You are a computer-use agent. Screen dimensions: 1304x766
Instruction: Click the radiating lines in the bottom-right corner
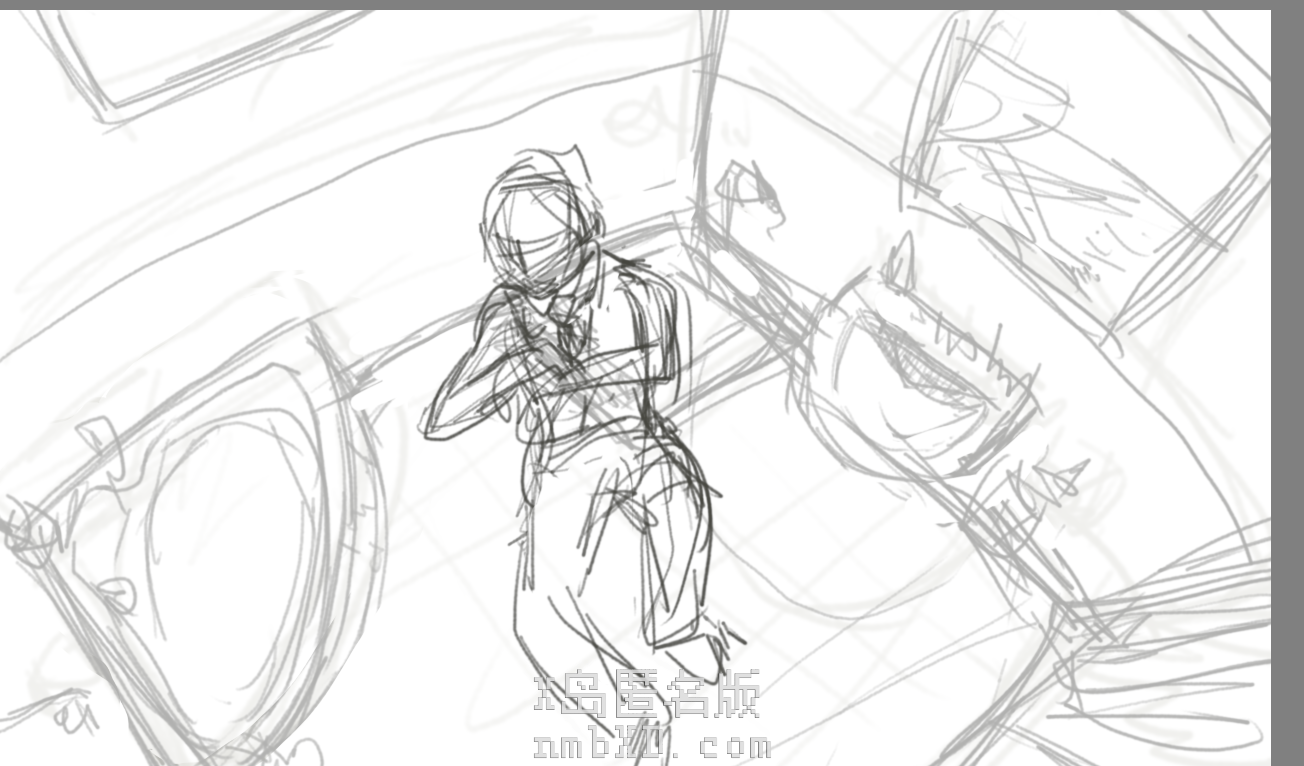[1170, 650]
